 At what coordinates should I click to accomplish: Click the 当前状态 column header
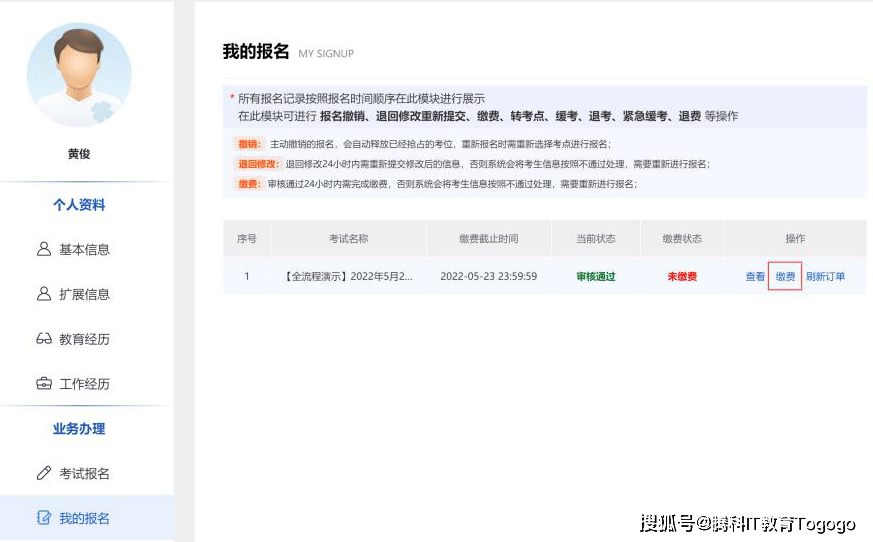pyautogui.click(x=596, y=238)
